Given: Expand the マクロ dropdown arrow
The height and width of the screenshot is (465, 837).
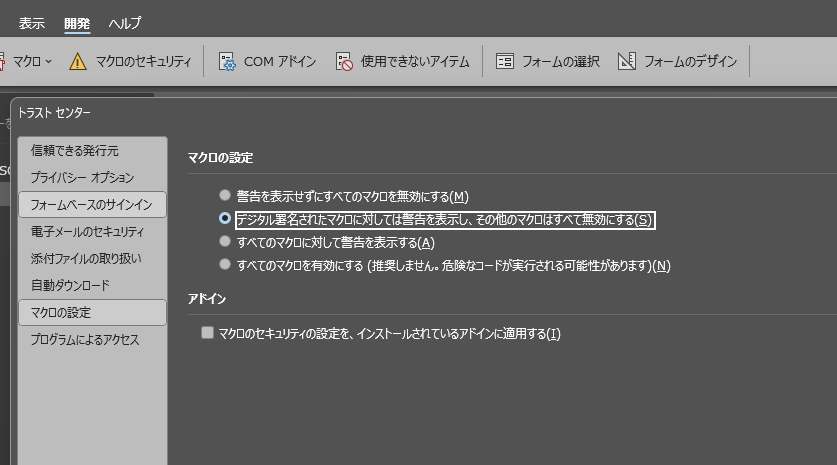Looking at the screenshot, I should click(x=47, y=61).
